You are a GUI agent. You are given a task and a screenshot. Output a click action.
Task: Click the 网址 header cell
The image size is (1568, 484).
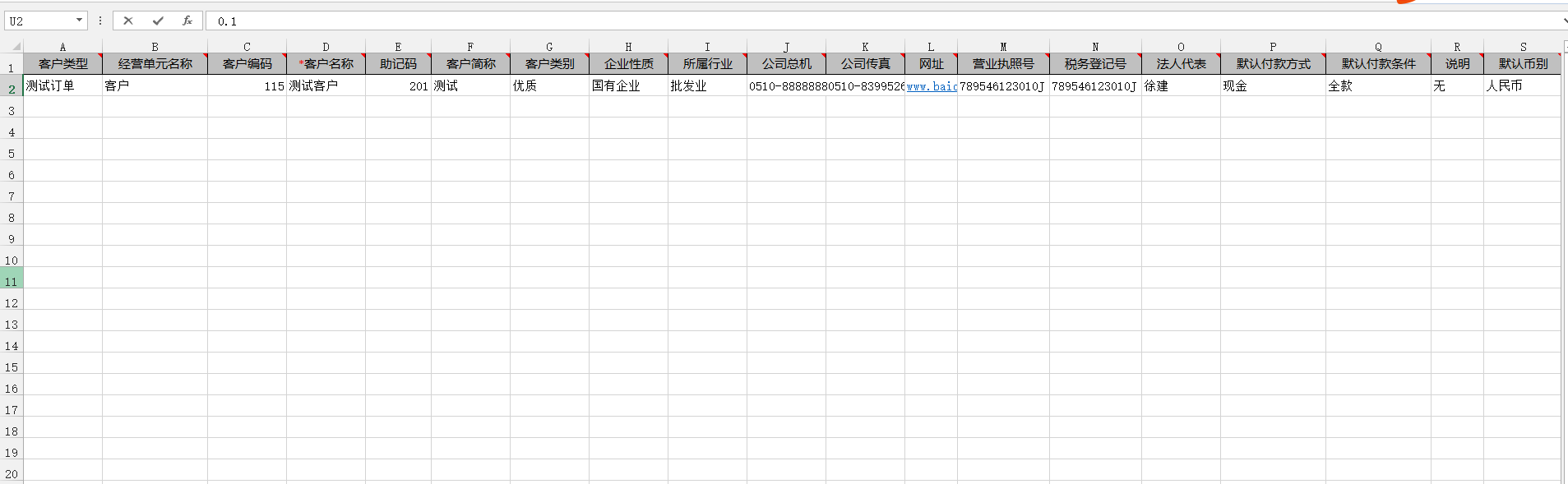931,63
